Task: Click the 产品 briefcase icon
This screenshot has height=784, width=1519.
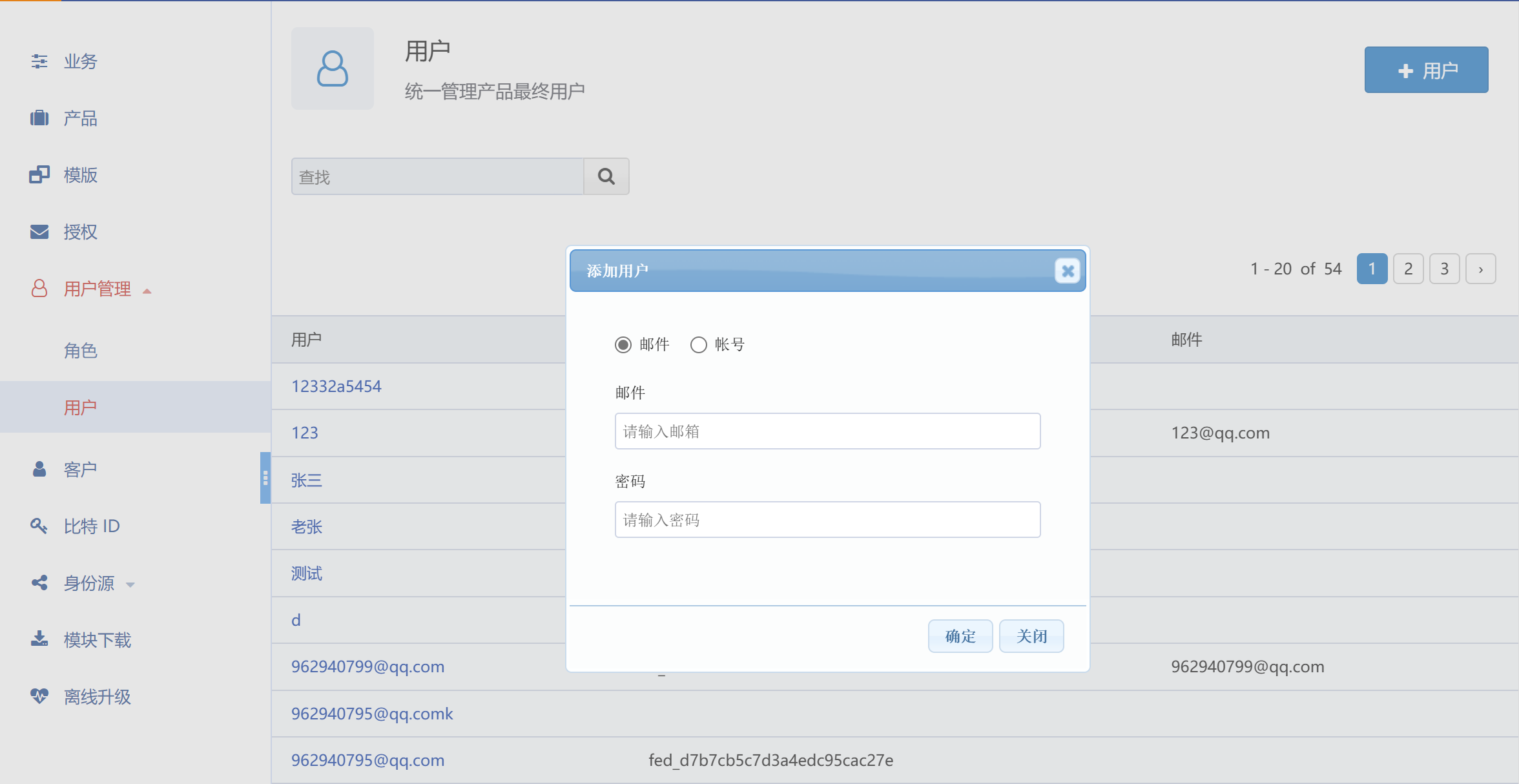Action: tap(39, 118)
